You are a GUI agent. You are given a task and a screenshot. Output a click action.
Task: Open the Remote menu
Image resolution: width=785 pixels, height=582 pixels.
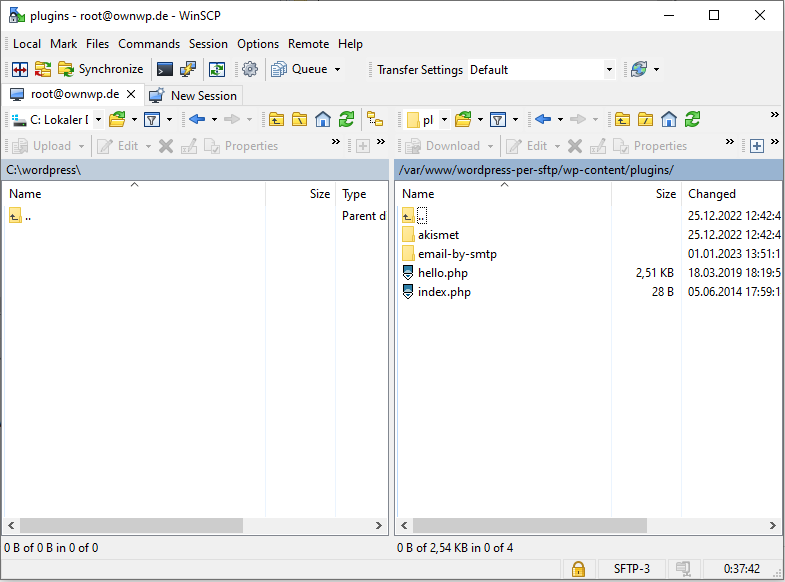[308, 44]
